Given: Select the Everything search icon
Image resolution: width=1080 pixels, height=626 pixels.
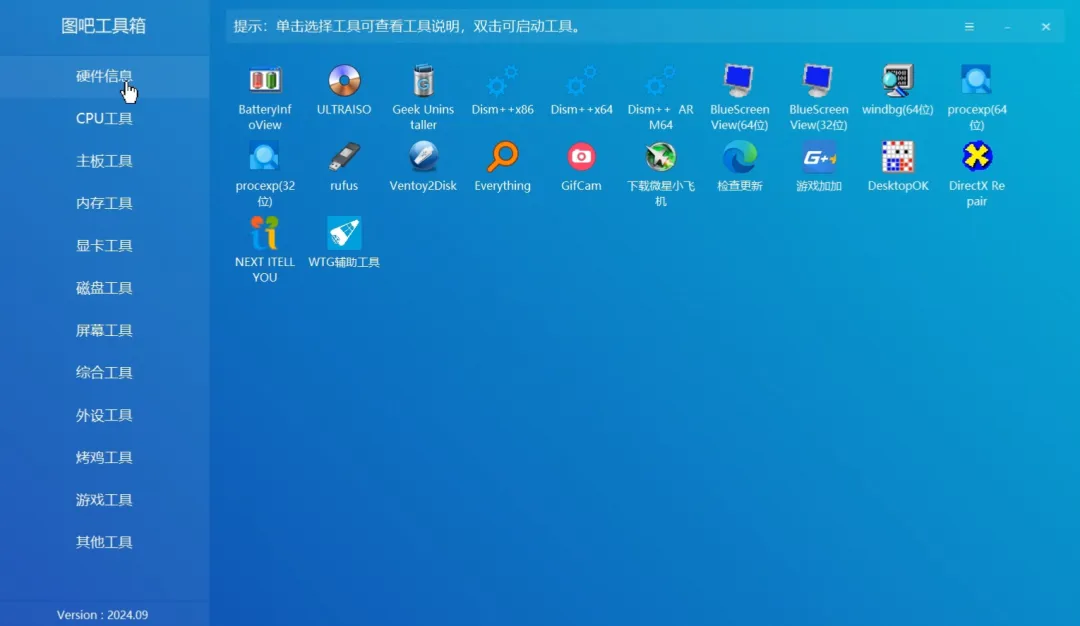Looking at the screenshot, I should [502, 157].
